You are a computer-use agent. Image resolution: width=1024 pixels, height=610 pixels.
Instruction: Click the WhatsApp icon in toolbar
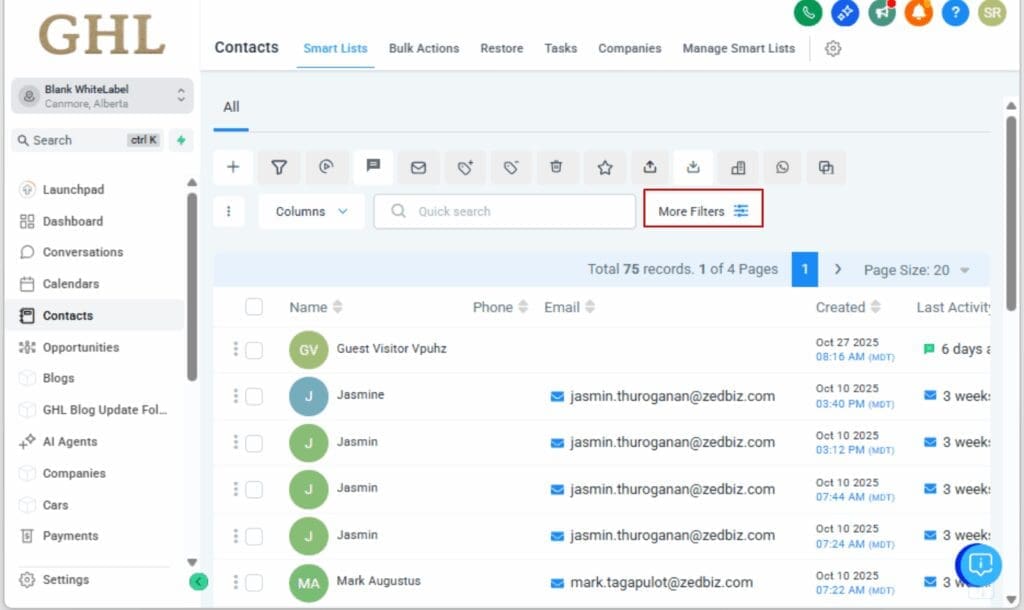point(782,167)
